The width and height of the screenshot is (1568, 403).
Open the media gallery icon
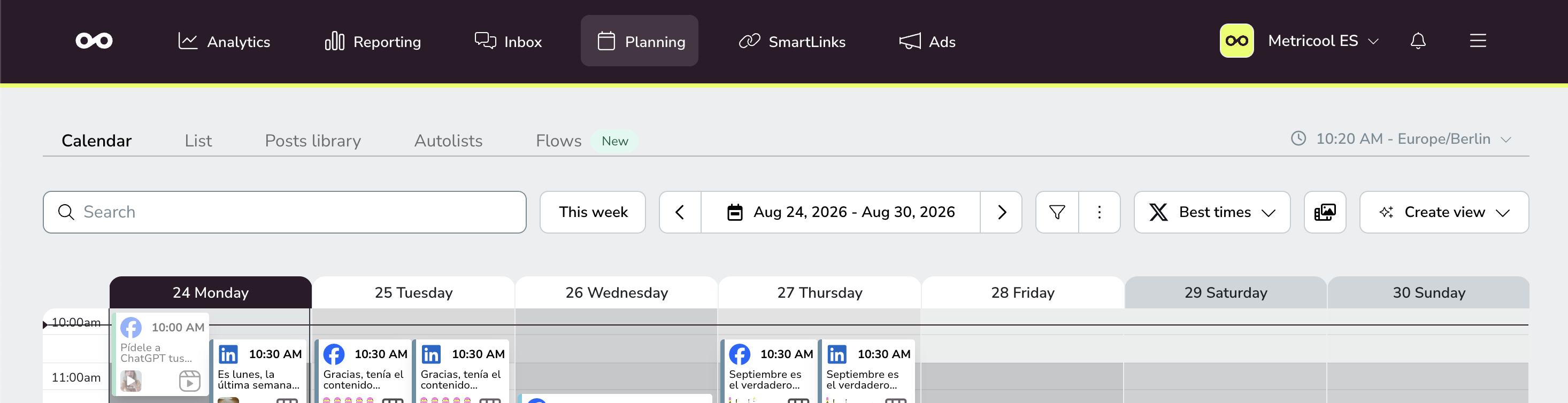click(1325, 212)
